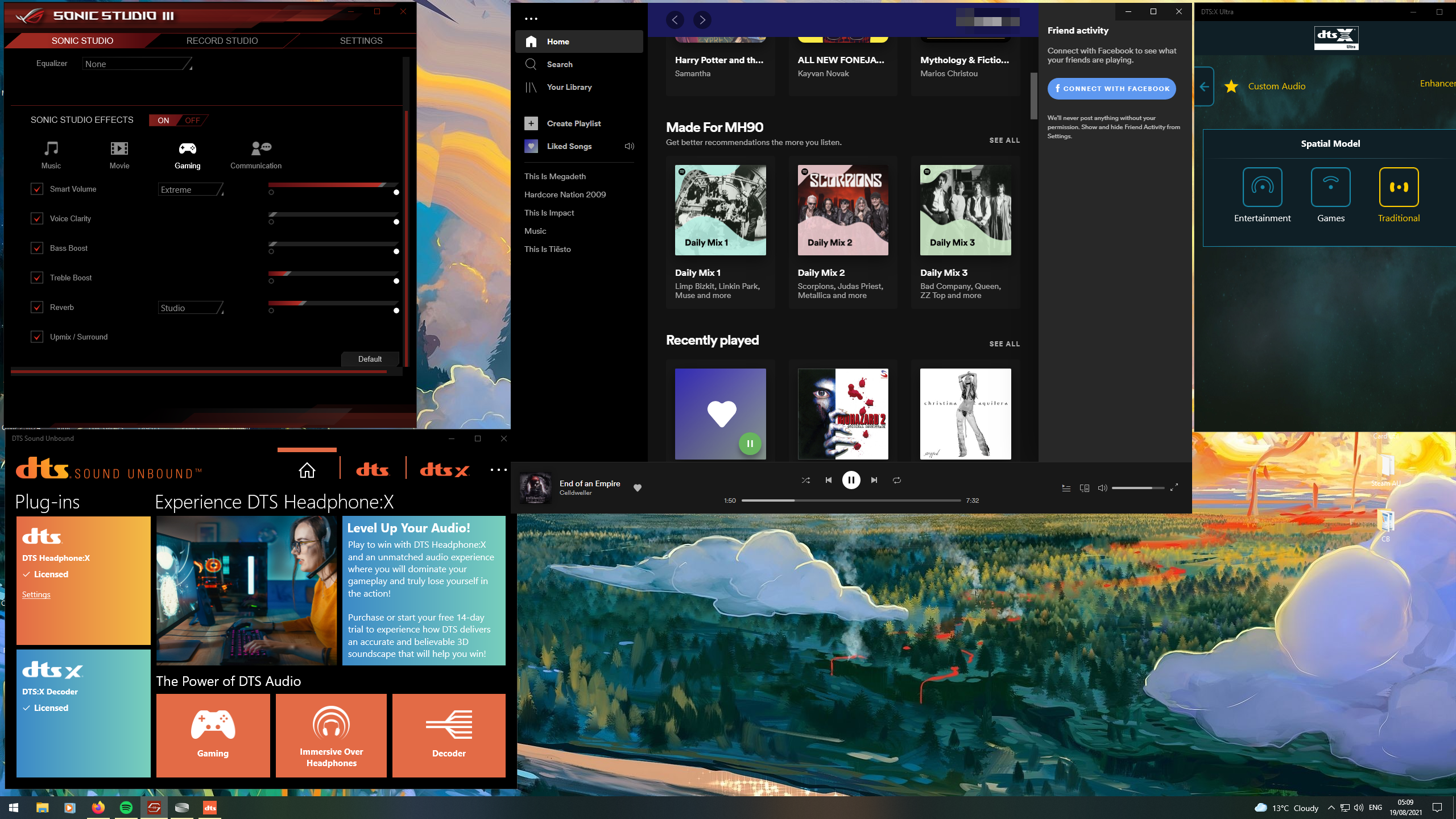Switch to Sonic Studio Settings tab

coord(361,40)
